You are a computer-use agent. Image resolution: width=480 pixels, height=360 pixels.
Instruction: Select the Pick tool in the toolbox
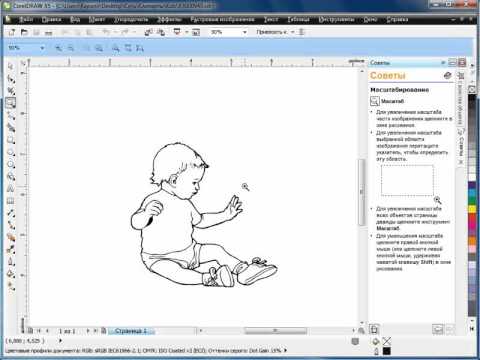point(11,66)
